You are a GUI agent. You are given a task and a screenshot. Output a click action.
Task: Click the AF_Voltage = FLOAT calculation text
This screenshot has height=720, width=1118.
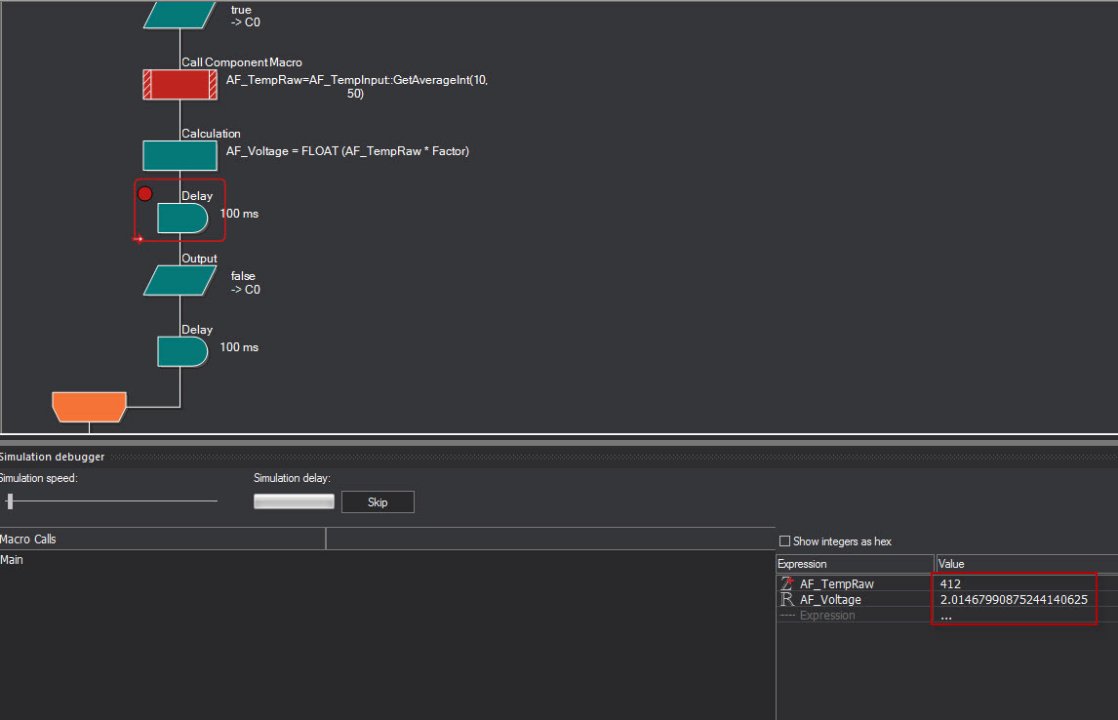point(347,151)
